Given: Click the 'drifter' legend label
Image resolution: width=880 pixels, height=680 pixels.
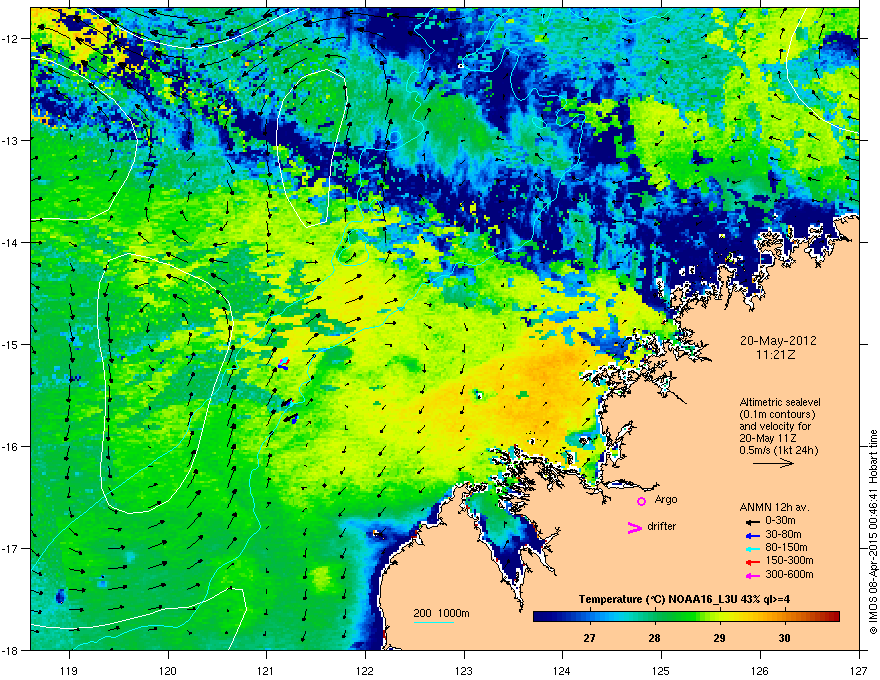Looking at the screenshot, I should pyautogui.click(x=662, y=526).
